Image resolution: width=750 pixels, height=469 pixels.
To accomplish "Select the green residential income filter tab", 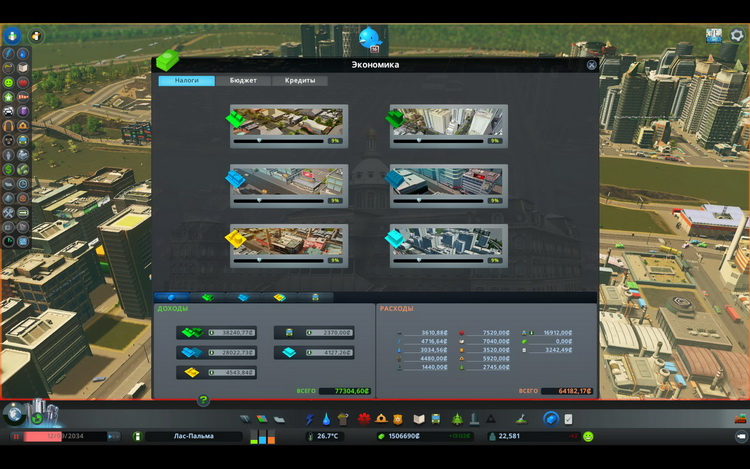I will coord(208,297).
